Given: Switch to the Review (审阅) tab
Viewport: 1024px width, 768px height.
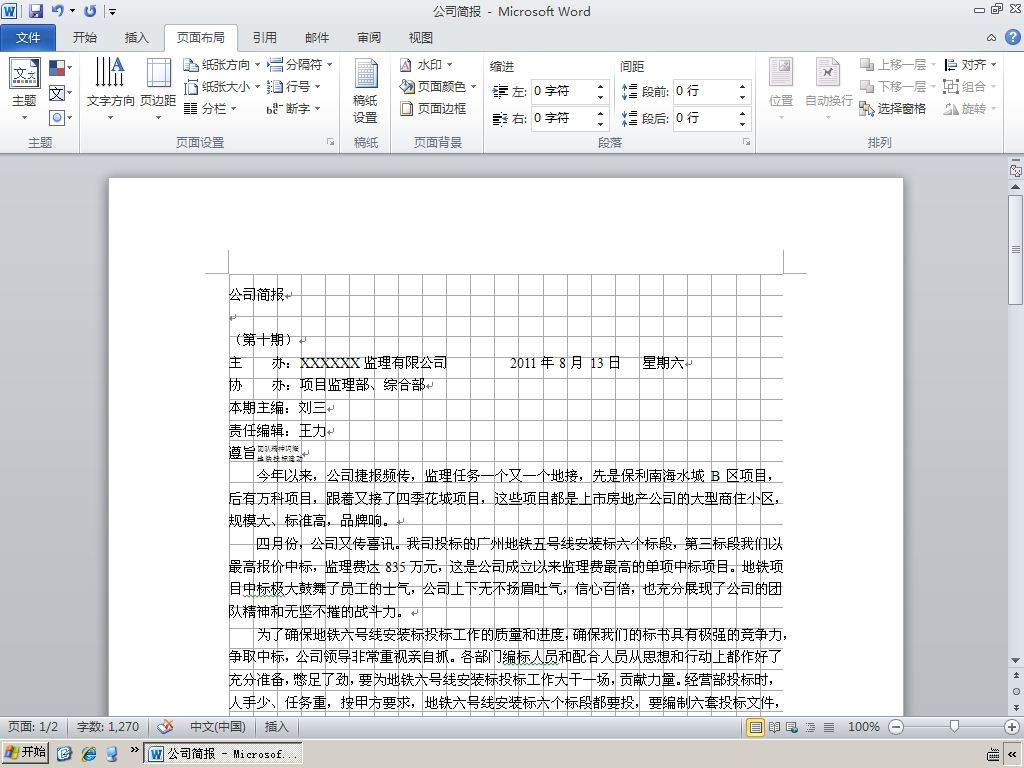Looking at the screenshot, I should point(369,38).
